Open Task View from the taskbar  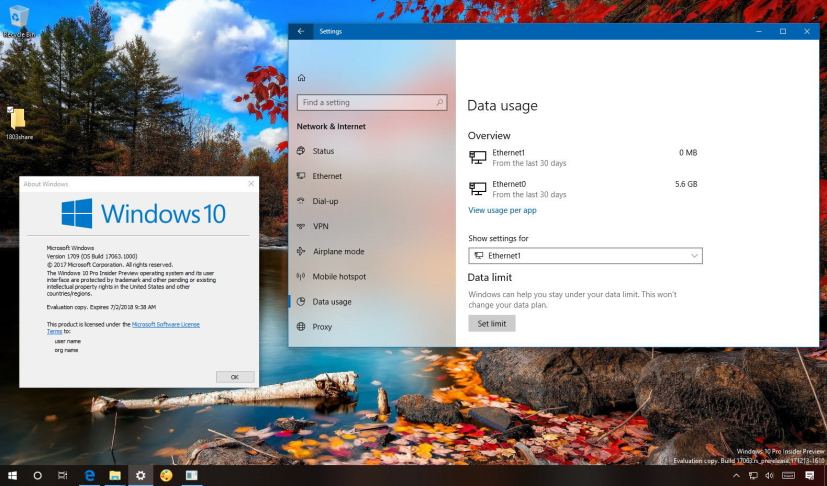(62, 475)
